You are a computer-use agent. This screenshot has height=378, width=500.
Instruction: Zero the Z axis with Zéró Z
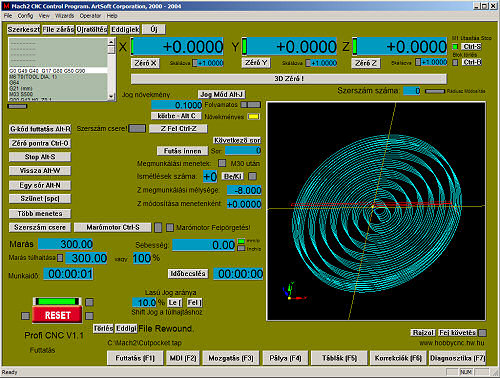point(366,63)
